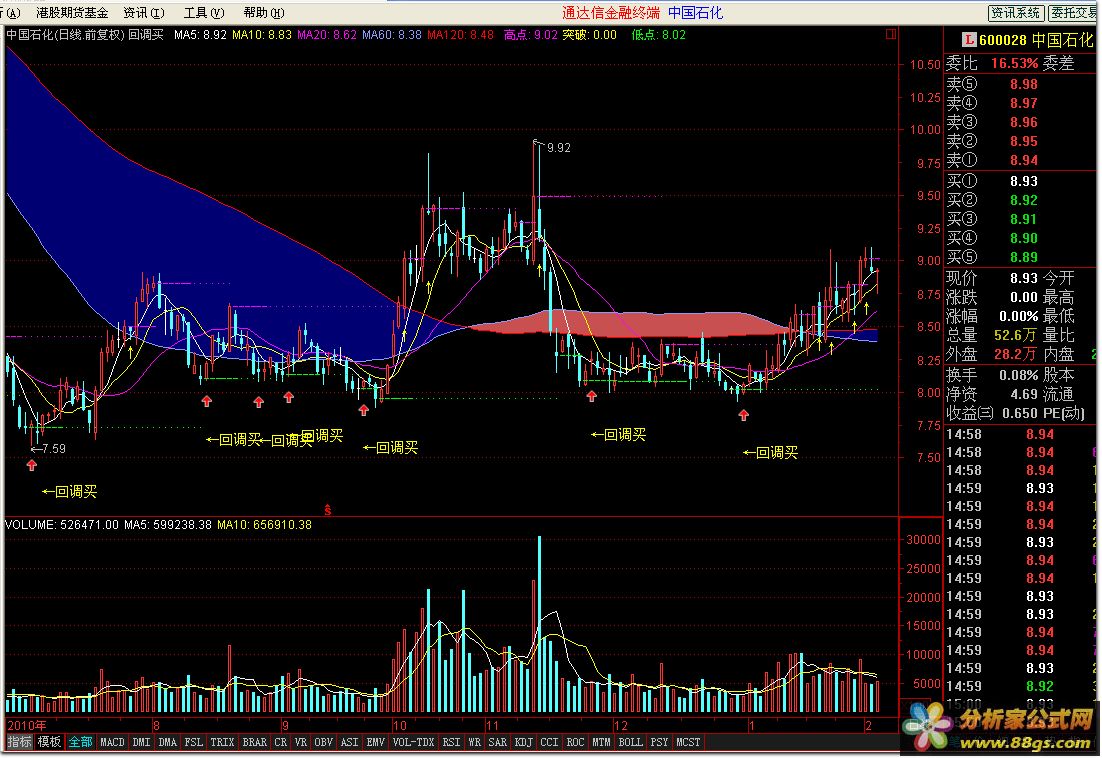Click the month 11 marker on time axis

pos(492,726)
